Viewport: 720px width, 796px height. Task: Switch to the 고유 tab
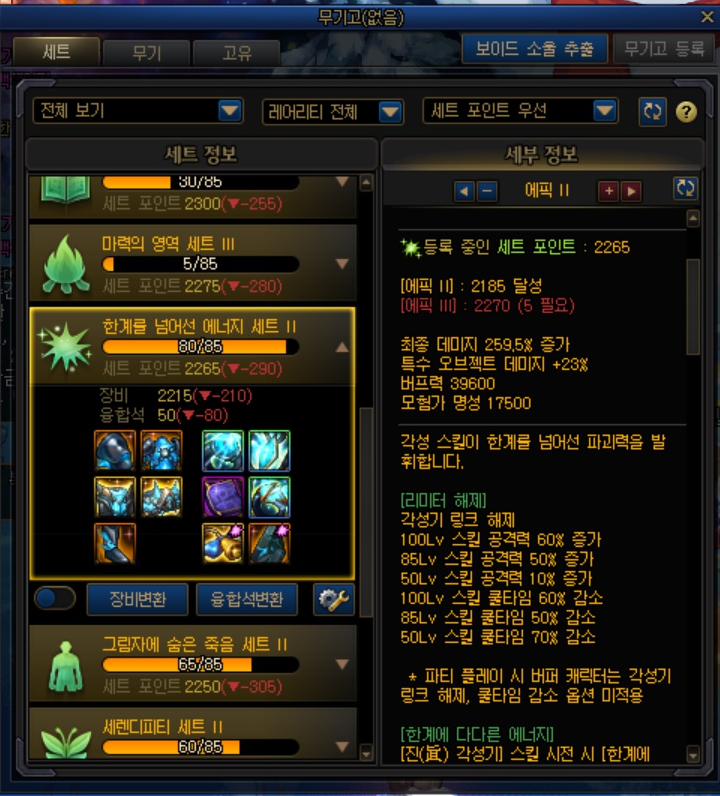pyautogui.click(x=237, y=53)
